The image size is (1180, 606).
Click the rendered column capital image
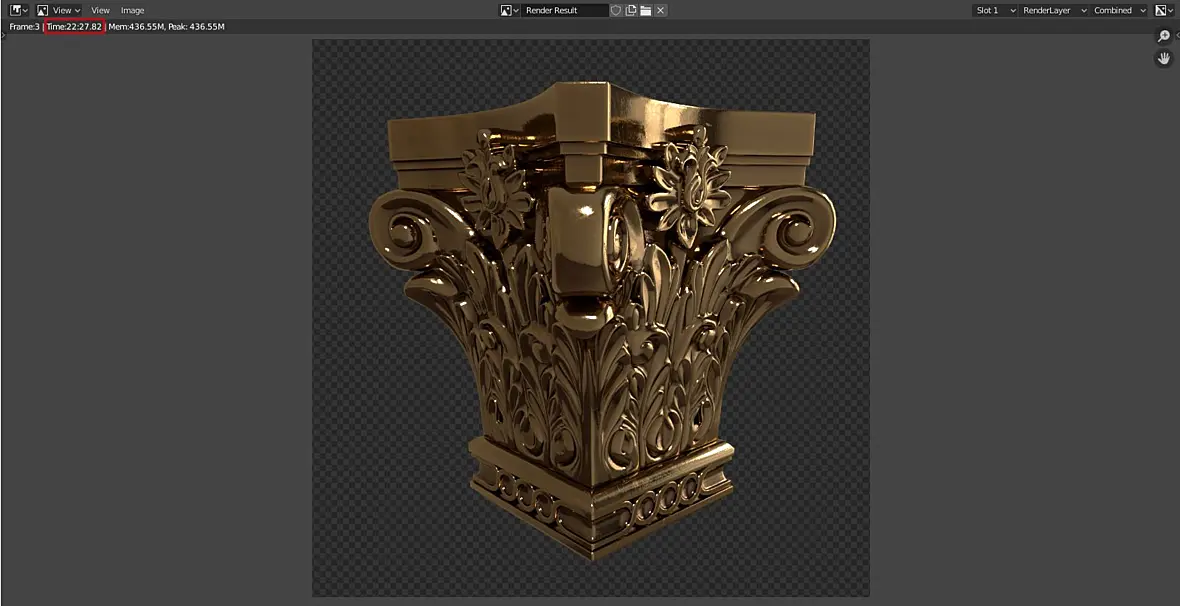(591, 318)
